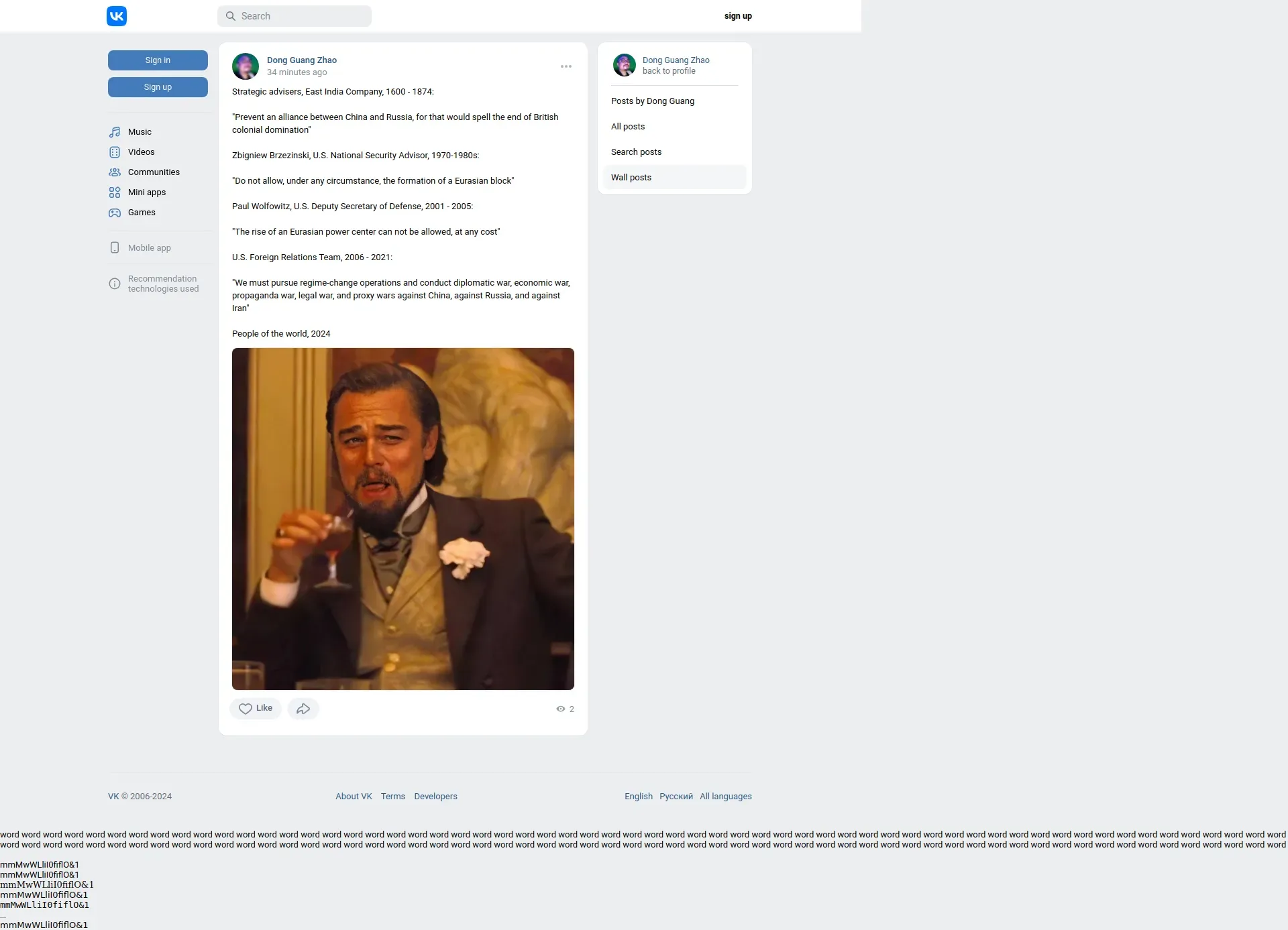Click the VK logo icon
Viewport: 1288px width, 930px height.
(117, 16)
